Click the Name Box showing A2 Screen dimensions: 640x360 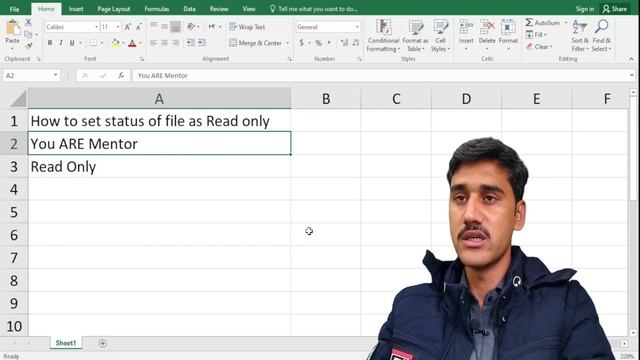(31, 76)
